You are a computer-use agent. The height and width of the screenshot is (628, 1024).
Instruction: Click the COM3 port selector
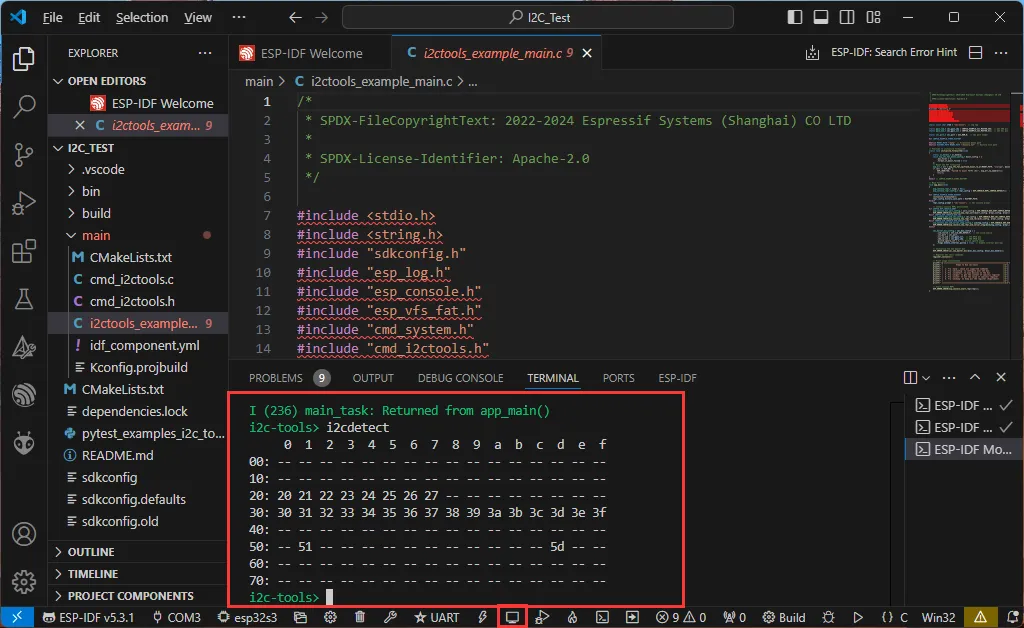point(178,617)
